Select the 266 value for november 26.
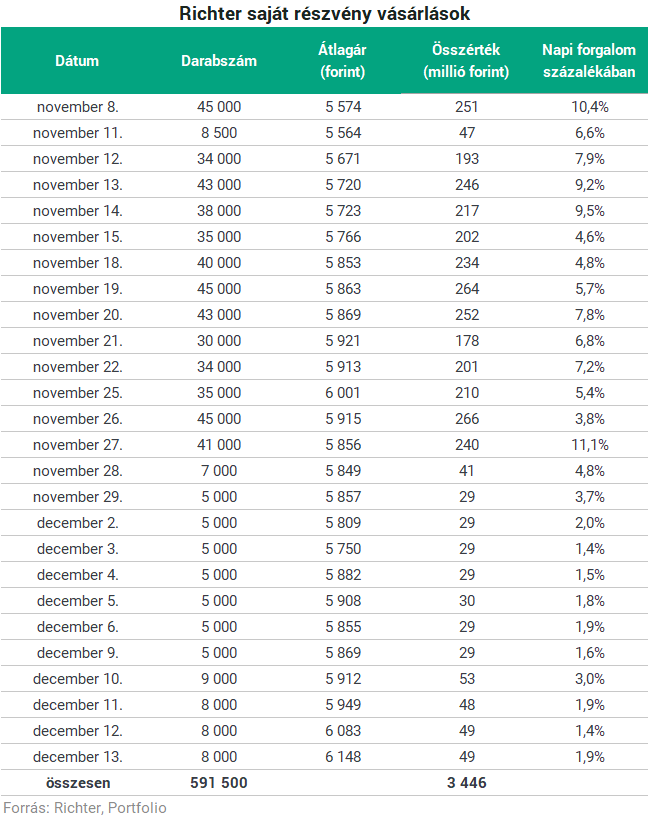 point(467,419)
